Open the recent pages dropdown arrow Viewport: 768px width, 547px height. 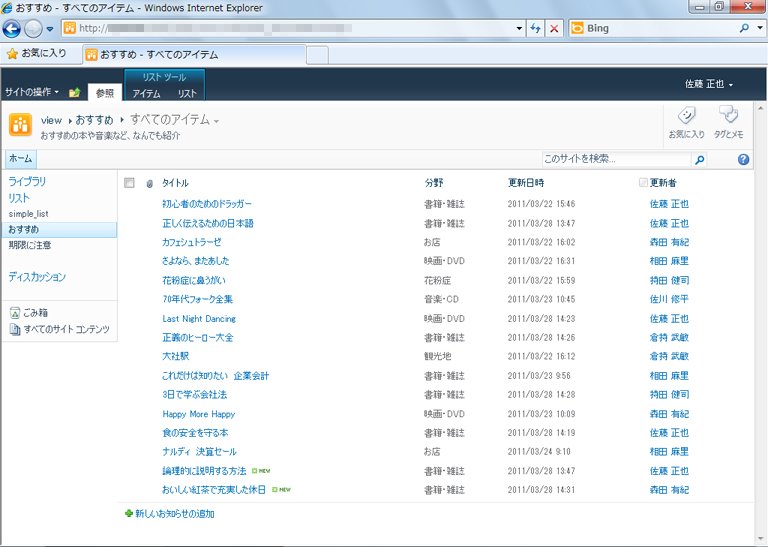[x=50, y=29]
